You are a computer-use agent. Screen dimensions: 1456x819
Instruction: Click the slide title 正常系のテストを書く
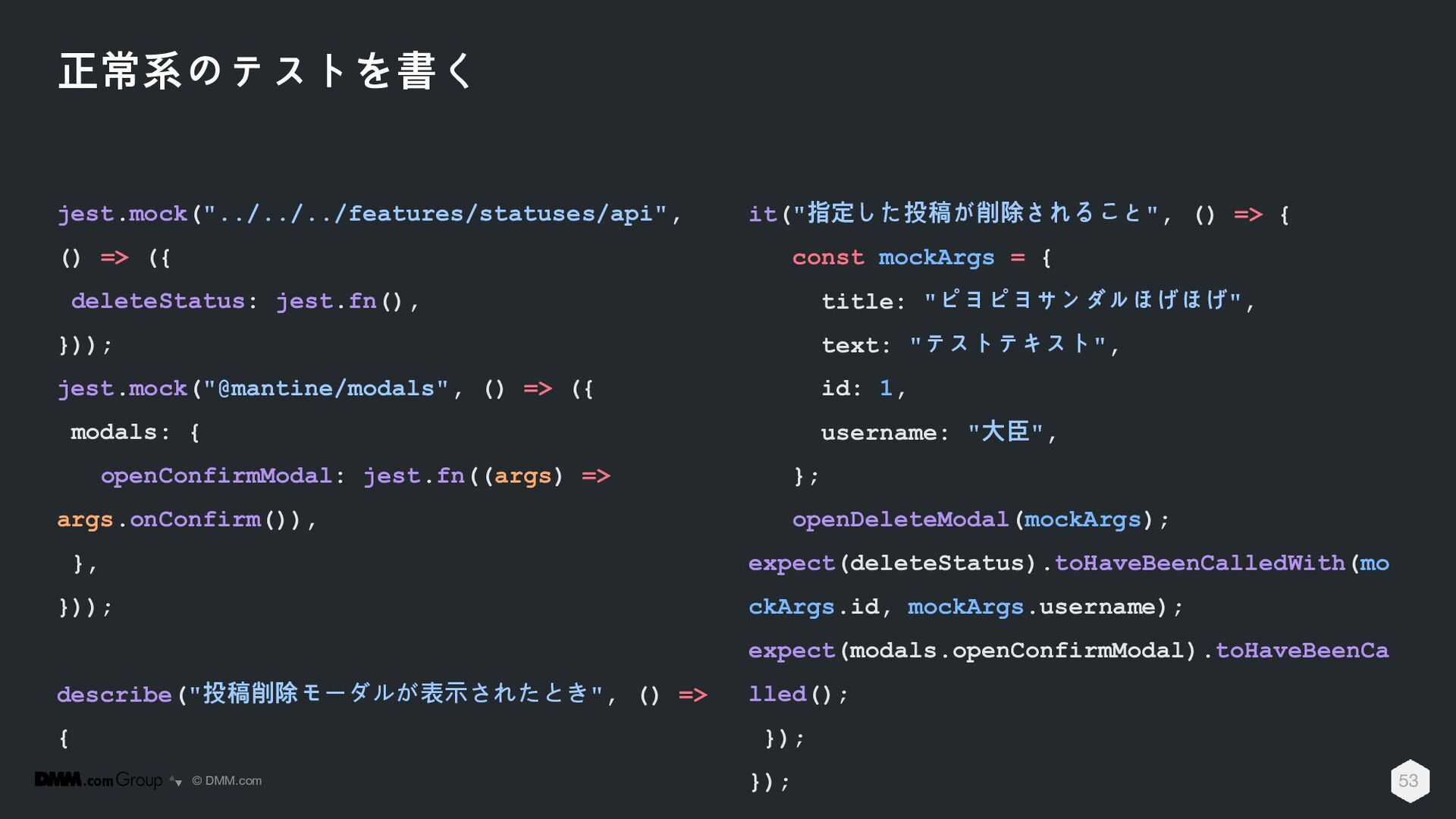(266, 71)
